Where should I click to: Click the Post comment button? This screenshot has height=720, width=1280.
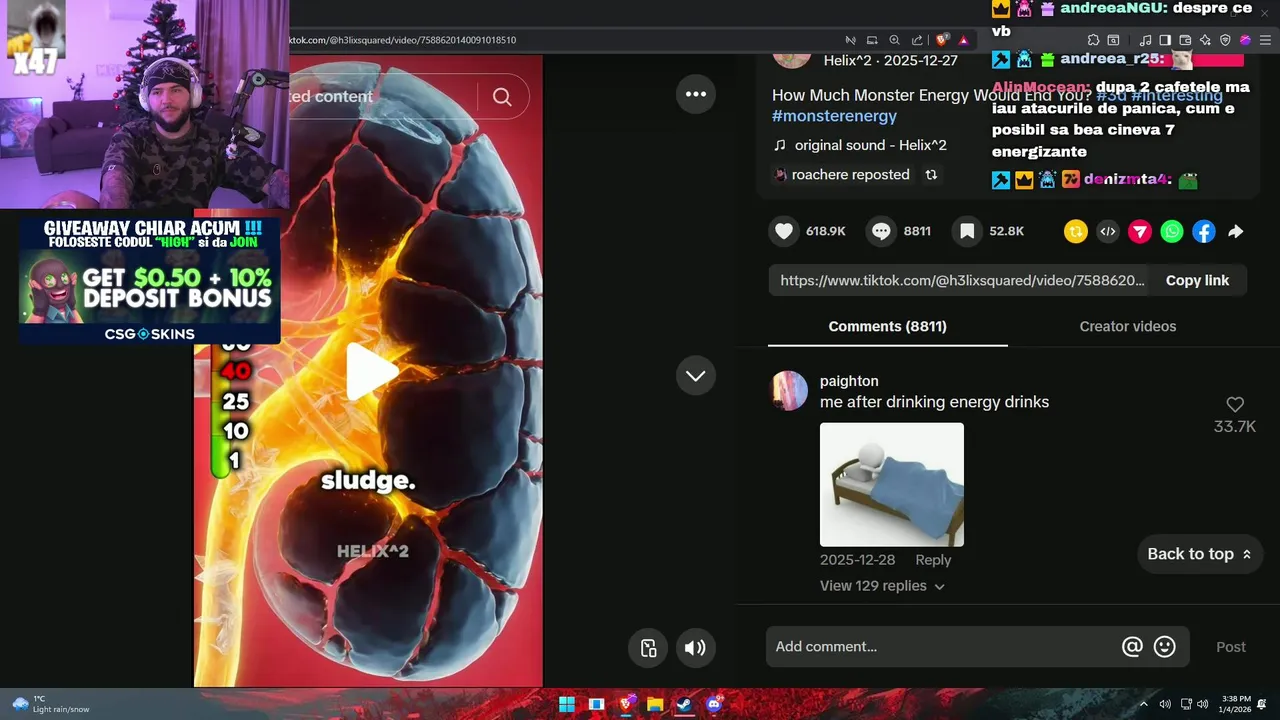click(1231, 647)
